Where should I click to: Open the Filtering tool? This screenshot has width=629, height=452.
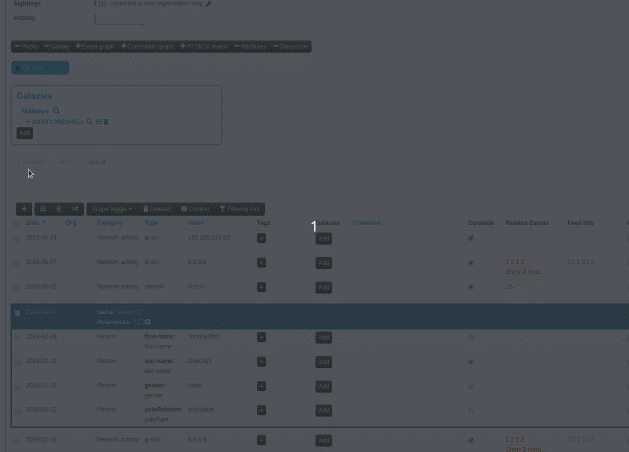pos(240,209)
